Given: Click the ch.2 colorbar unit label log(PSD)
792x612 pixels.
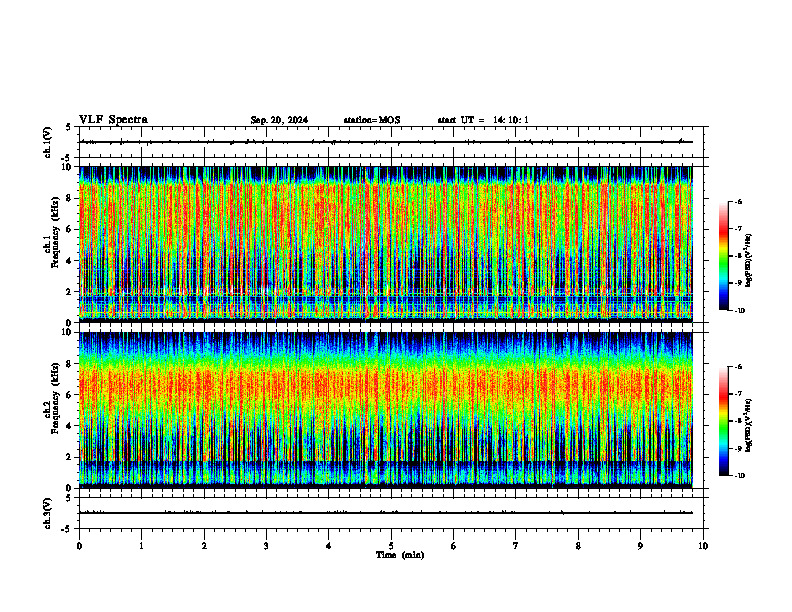Looking at the screenshot, I should pos(749,425).
